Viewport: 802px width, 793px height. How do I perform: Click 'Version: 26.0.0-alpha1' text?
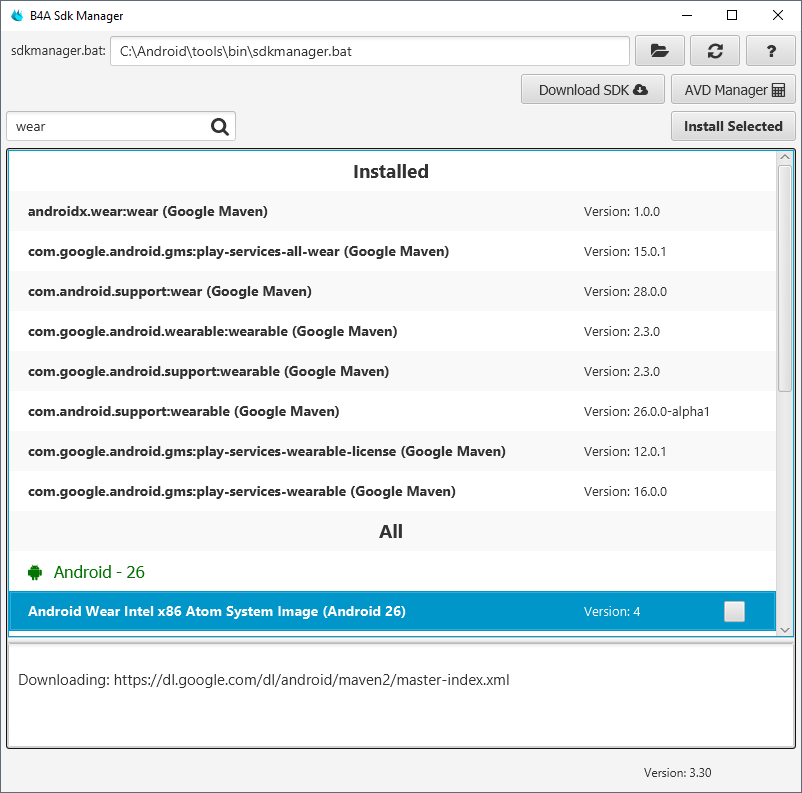tap(647, 411)
